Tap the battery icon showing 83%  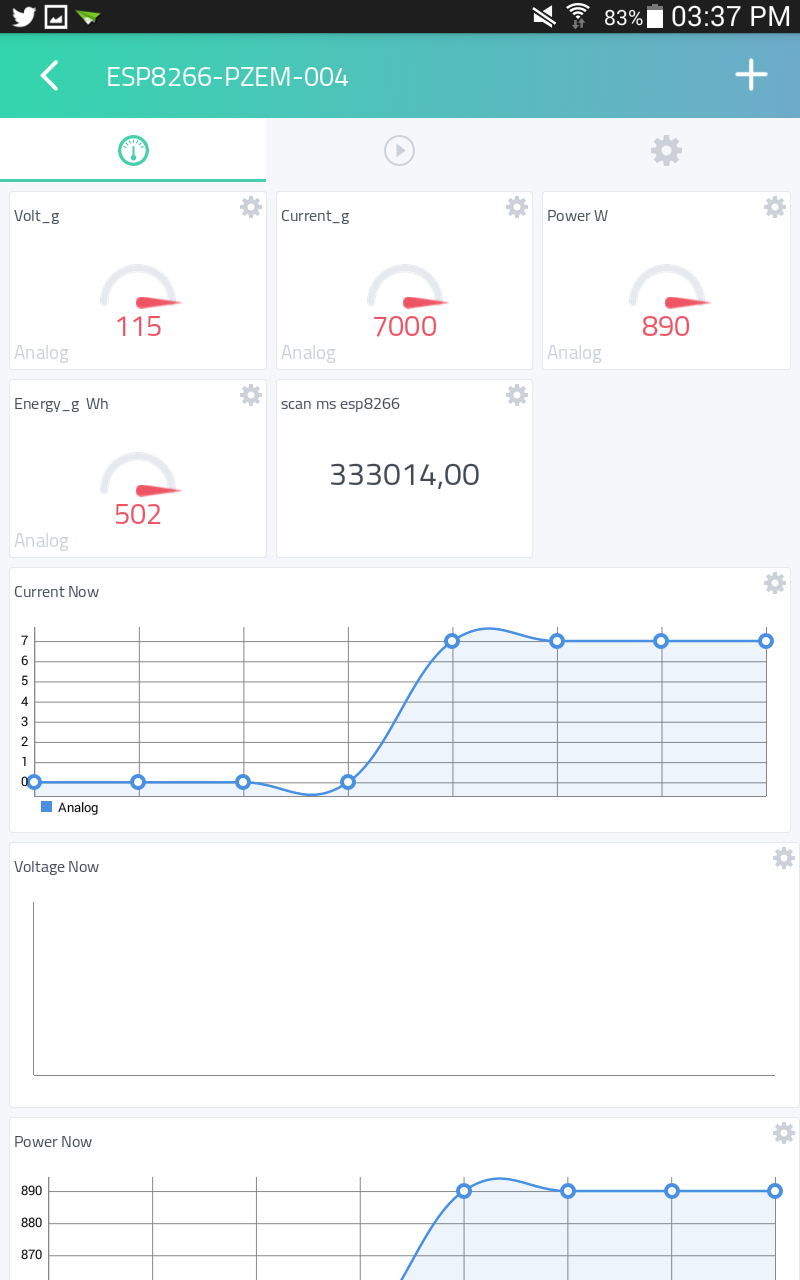coord(655,16)
